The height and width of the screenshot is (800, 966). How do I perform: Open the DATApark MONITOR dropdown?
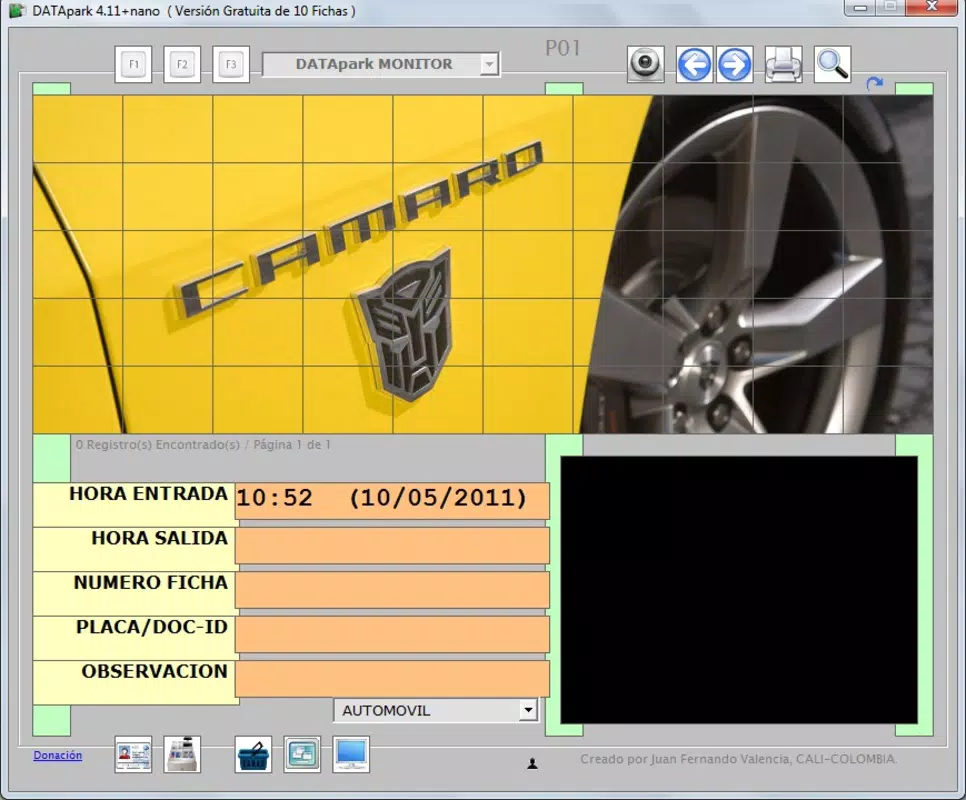point(489,64)
